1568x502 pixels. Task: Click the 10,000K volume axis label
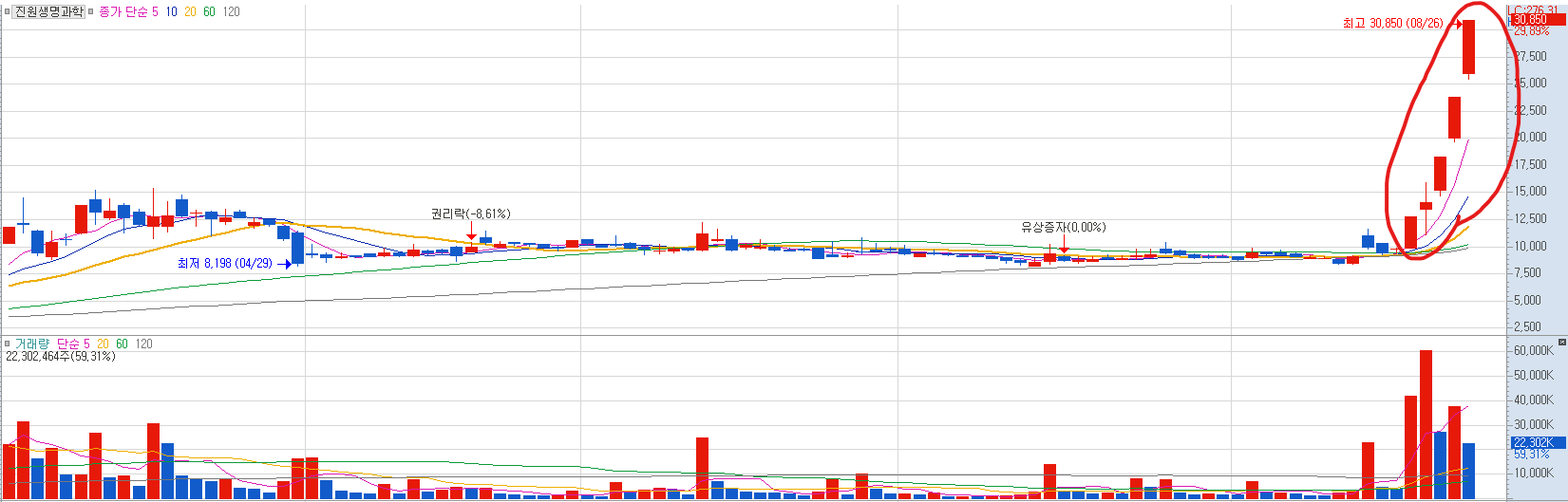(x=1534, y=473)
